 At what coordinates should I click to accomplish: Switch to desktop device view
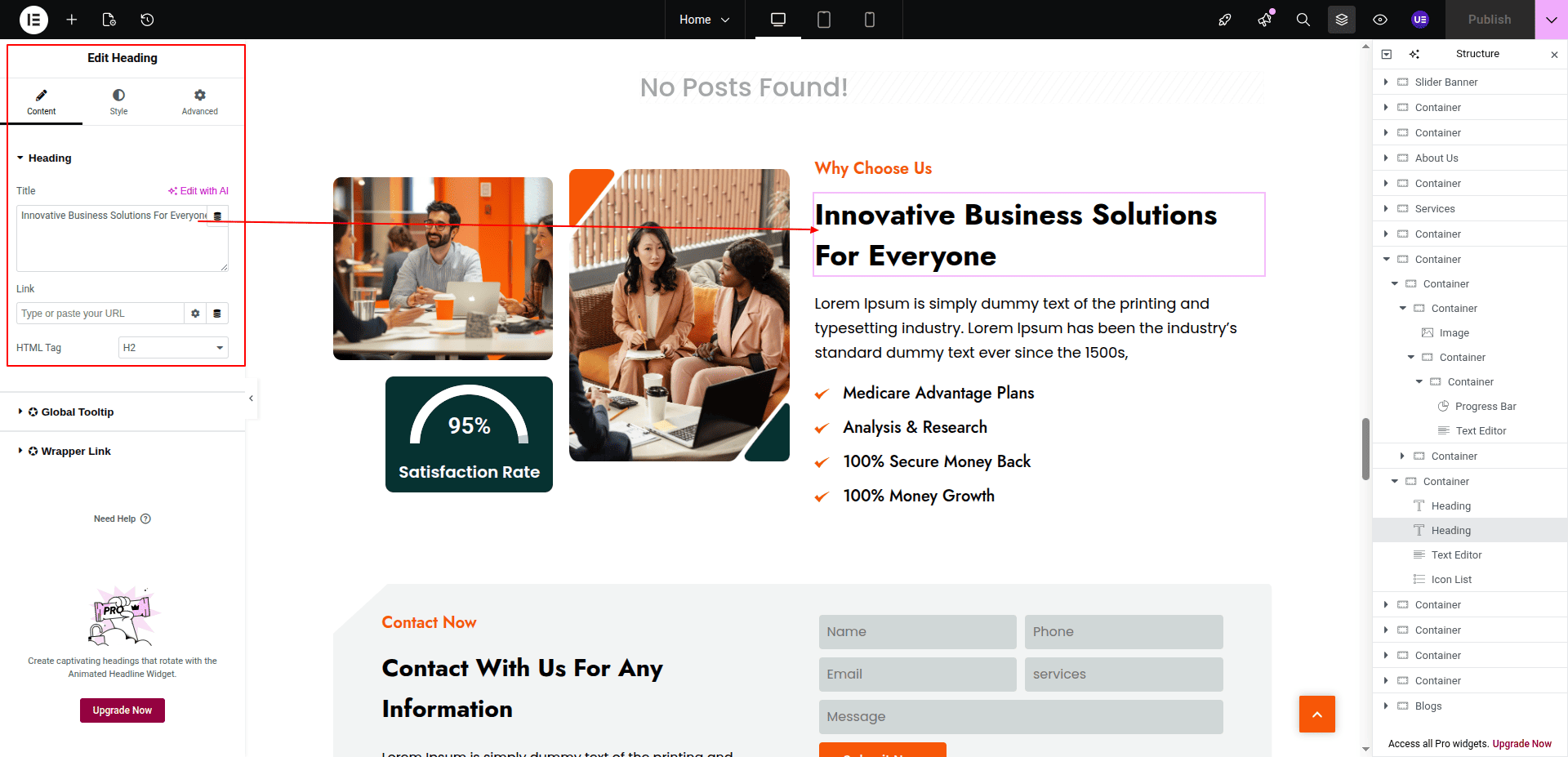pos(778,20)
